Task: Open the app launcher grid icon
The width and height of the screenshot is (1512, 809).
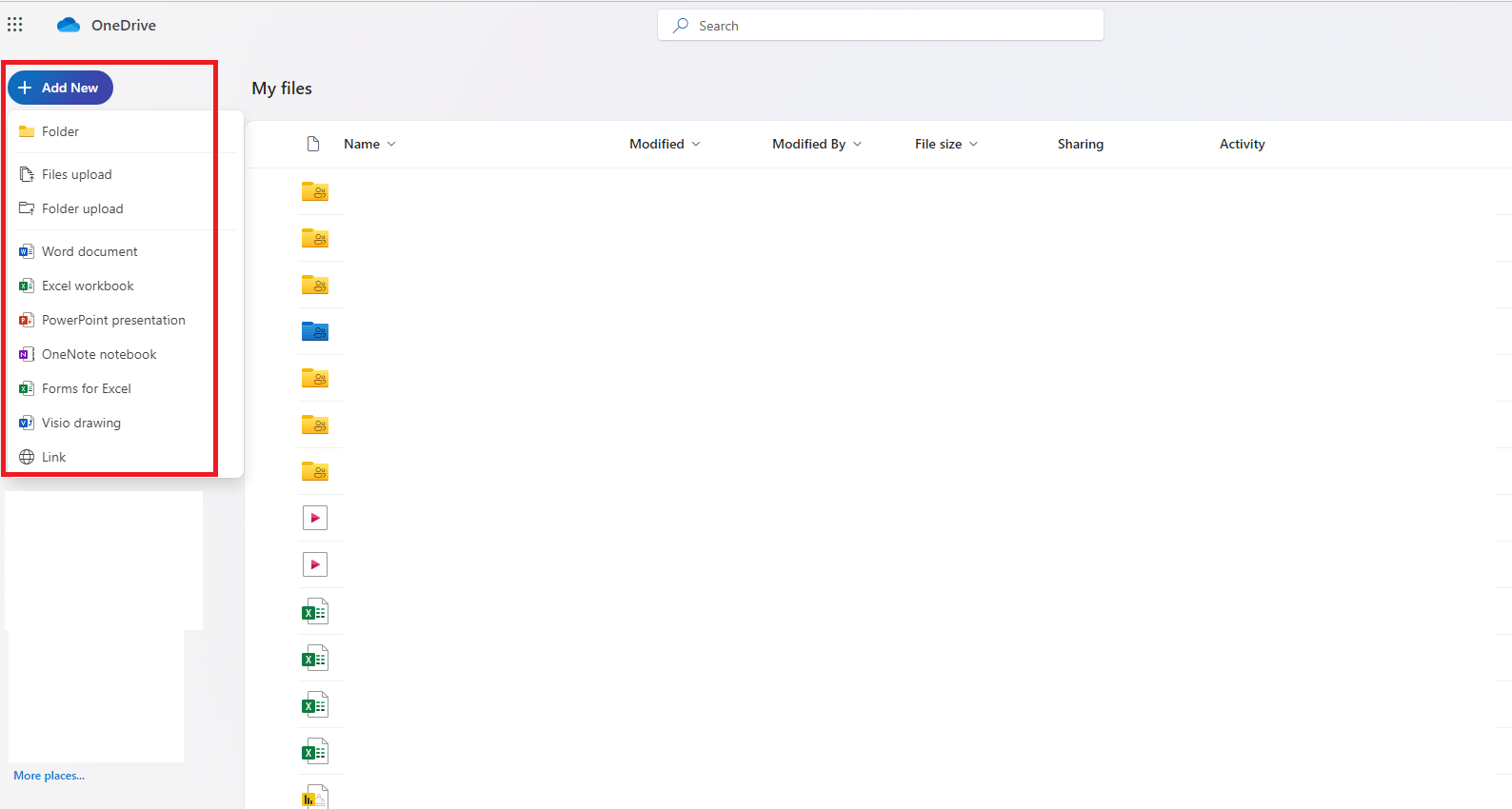Action: click(15, 25)
